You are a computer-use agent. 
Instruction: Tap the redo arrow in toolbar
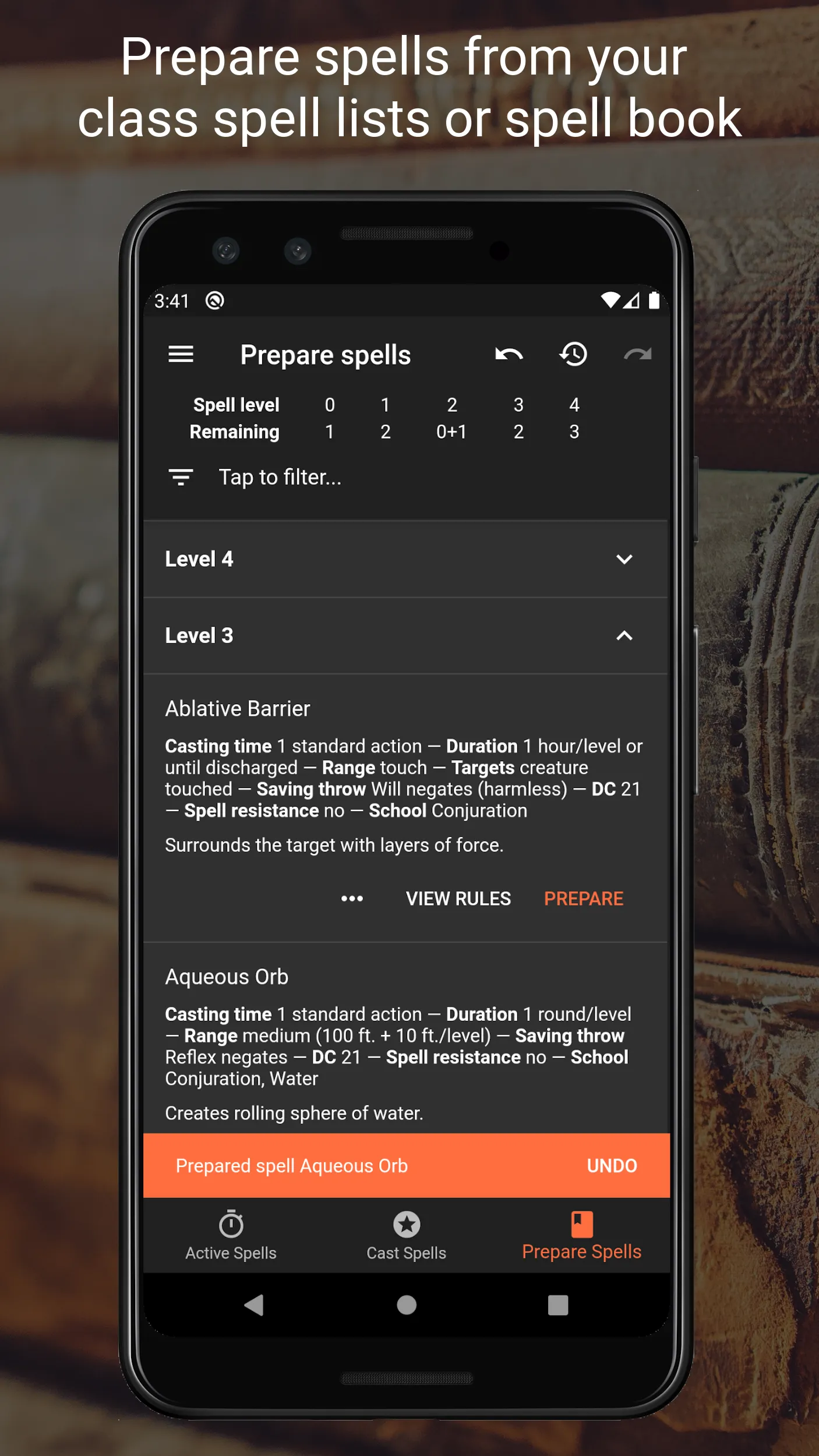(638, 354)
